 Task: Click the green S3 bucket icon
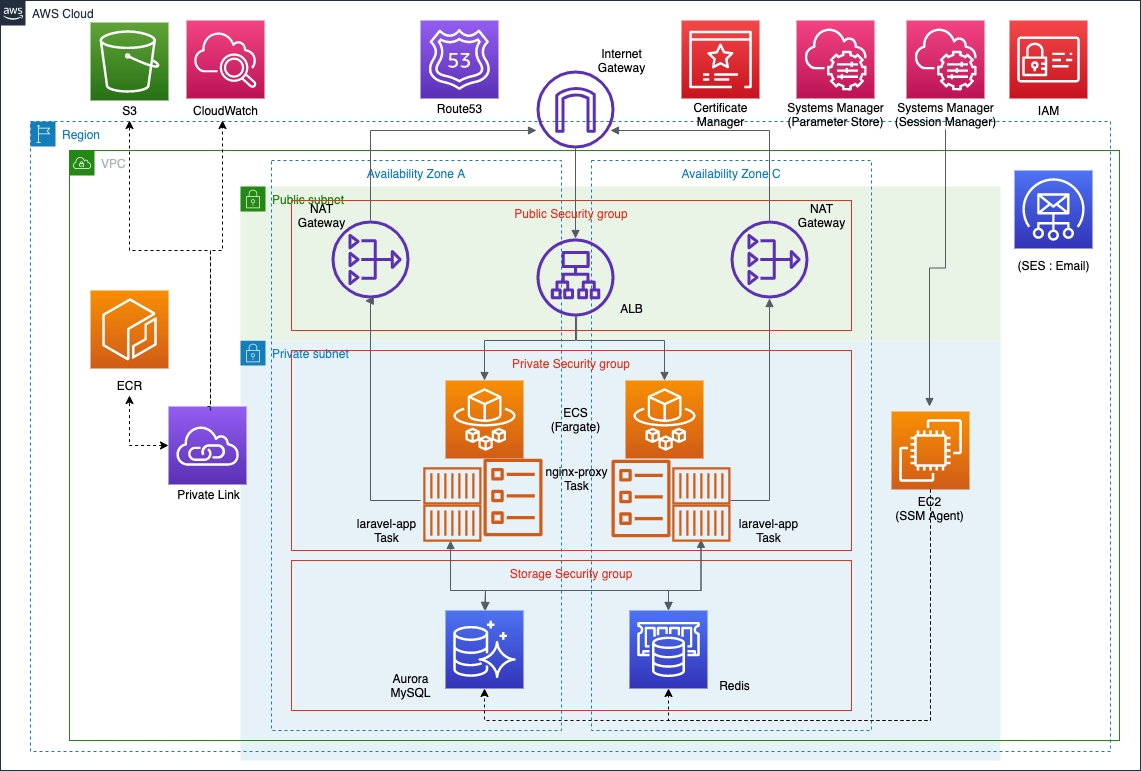130,61
